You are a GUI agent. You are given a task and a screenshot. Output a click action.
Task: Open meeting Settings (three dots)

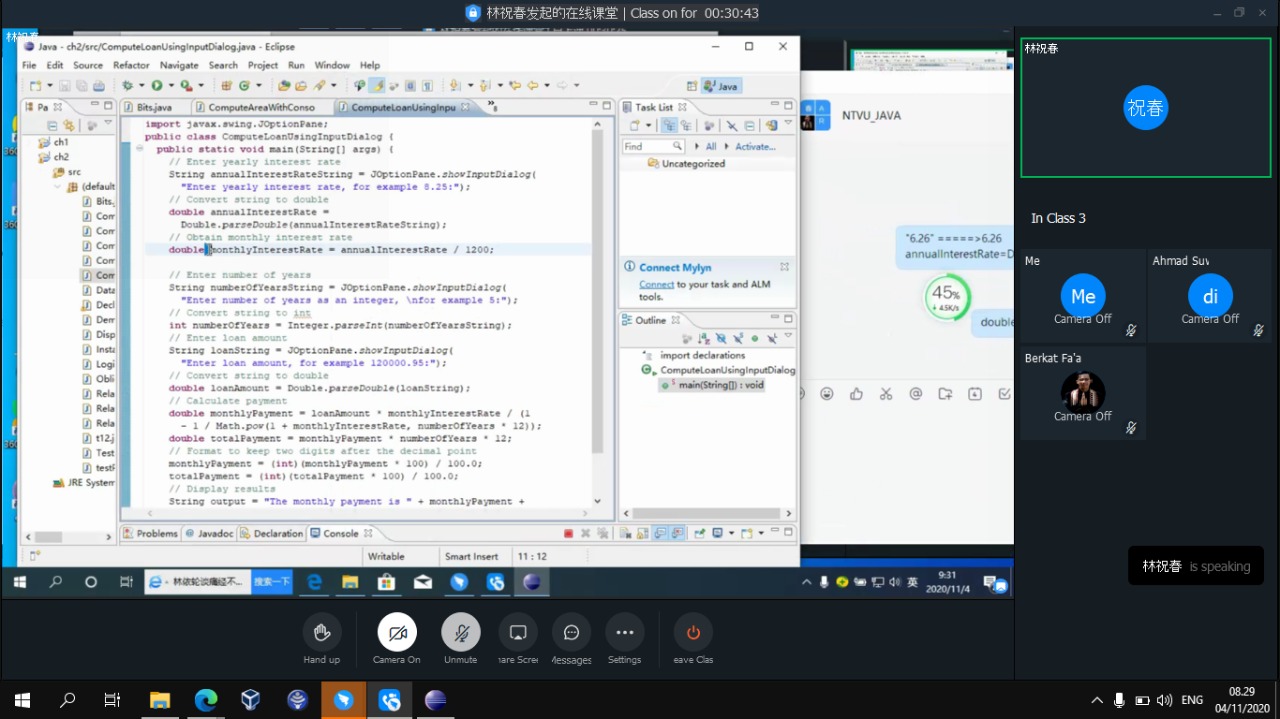click(x=624, y=633)
